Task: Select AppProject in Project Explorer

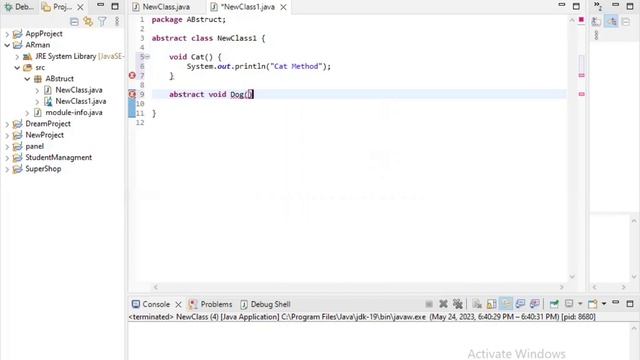Action: 44,34
